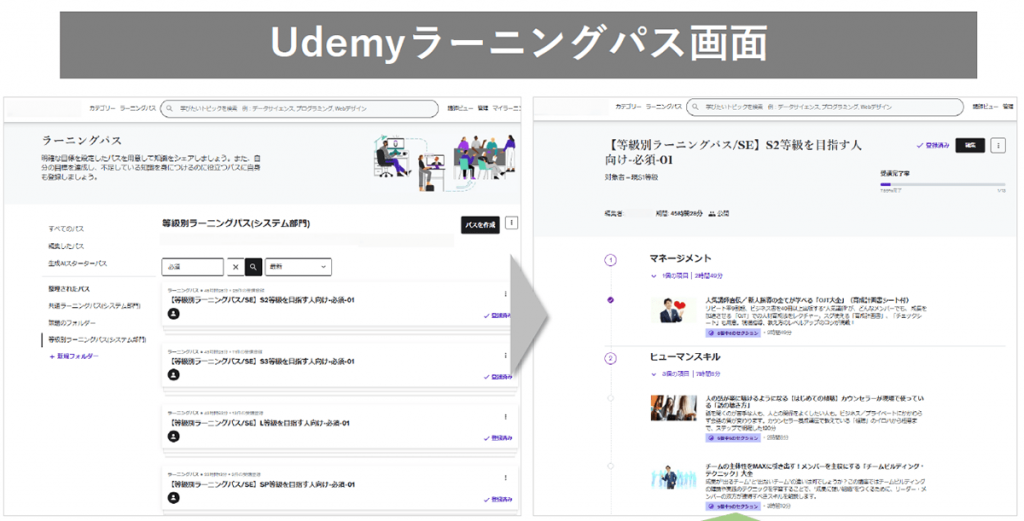Viewport: 1024px width, 521px height.
Task: Click the ヒューマンスキル section heading
Action: click(685, 356)
